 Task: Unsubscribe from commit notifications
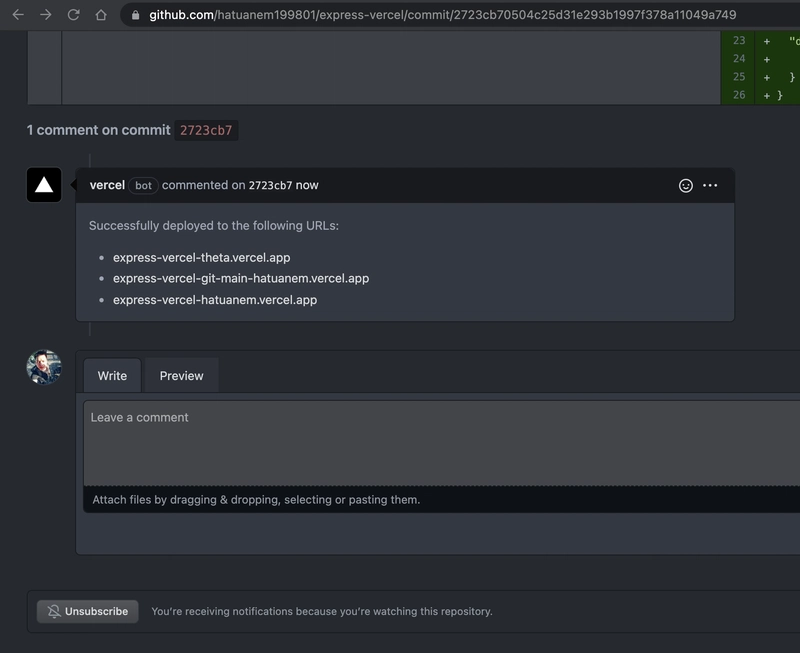(x=88, y=611)
